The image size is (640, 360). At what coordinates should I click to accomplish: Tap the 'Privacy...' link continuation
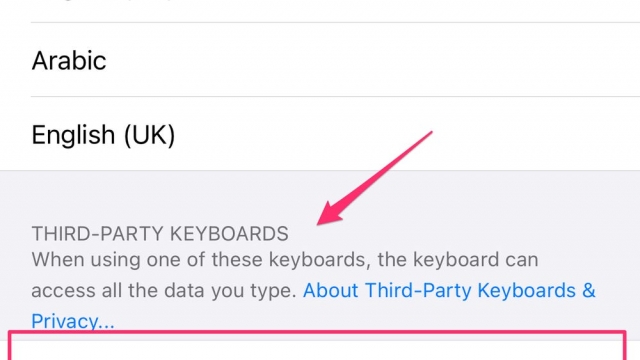[x=73, y=321]
